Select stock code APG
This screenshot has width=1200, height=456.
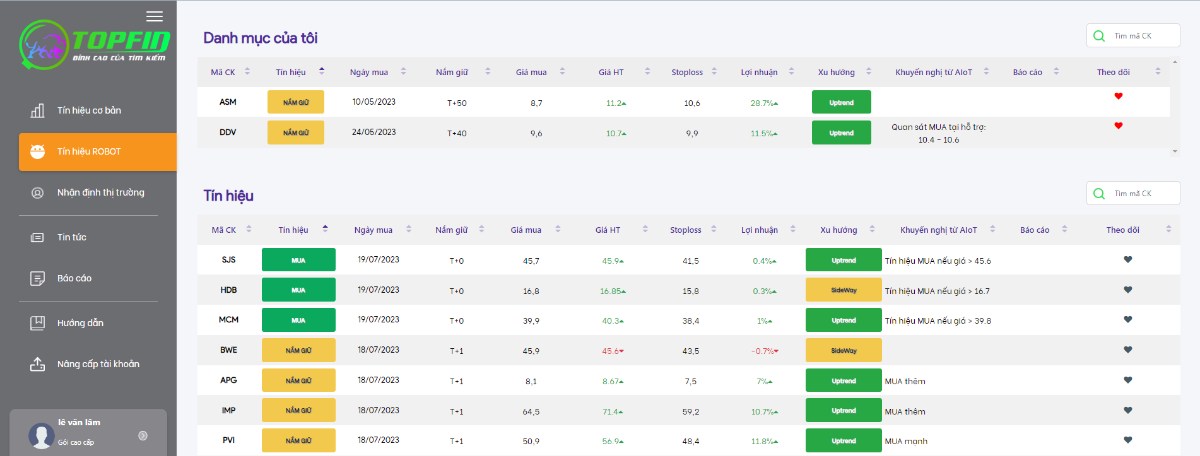coord(229,380)
